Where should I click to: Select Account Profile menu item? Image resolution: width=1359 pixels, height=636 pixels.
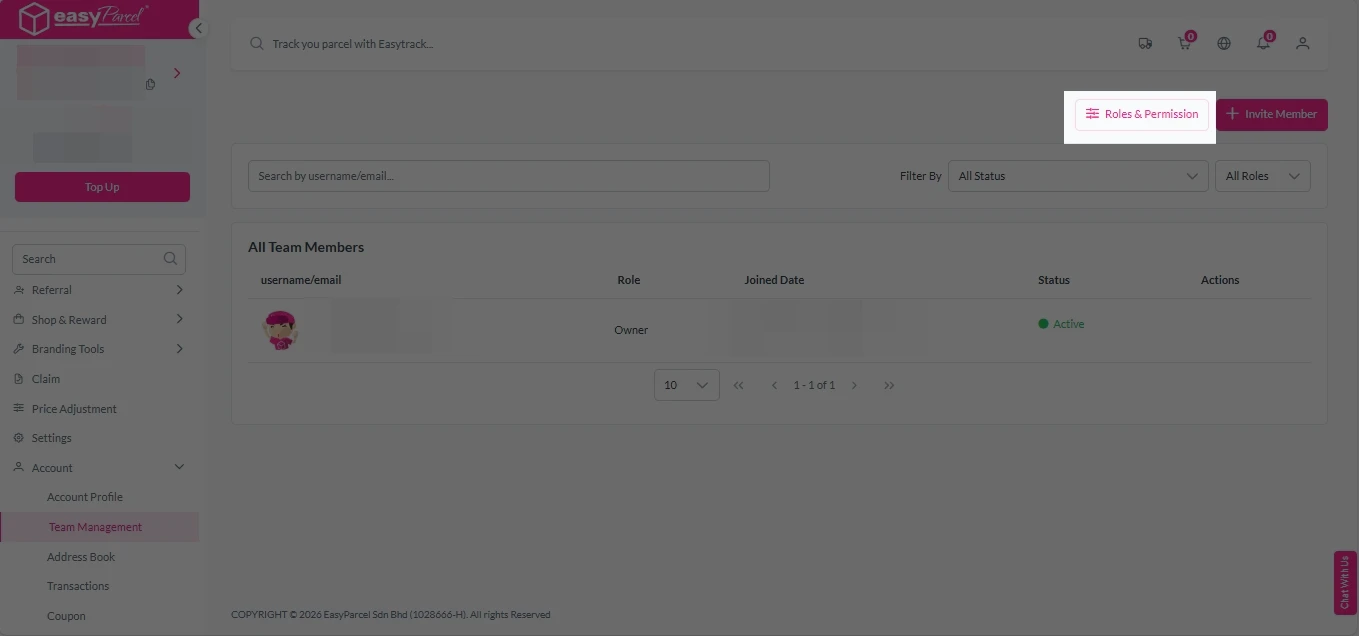tap(85, 497)
